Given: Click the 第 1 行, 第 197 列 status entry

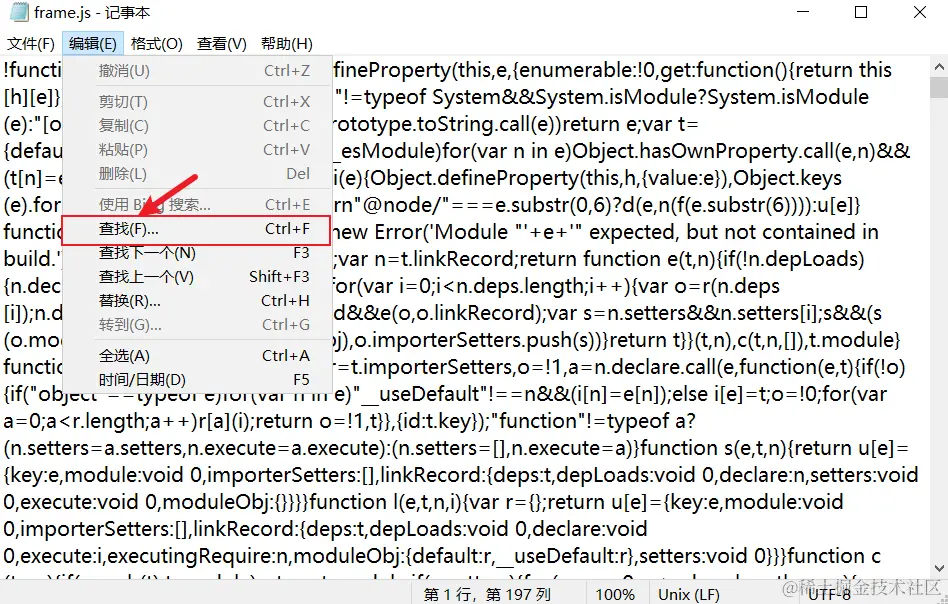Looking at the screenshot, I should tap(487, 594).
